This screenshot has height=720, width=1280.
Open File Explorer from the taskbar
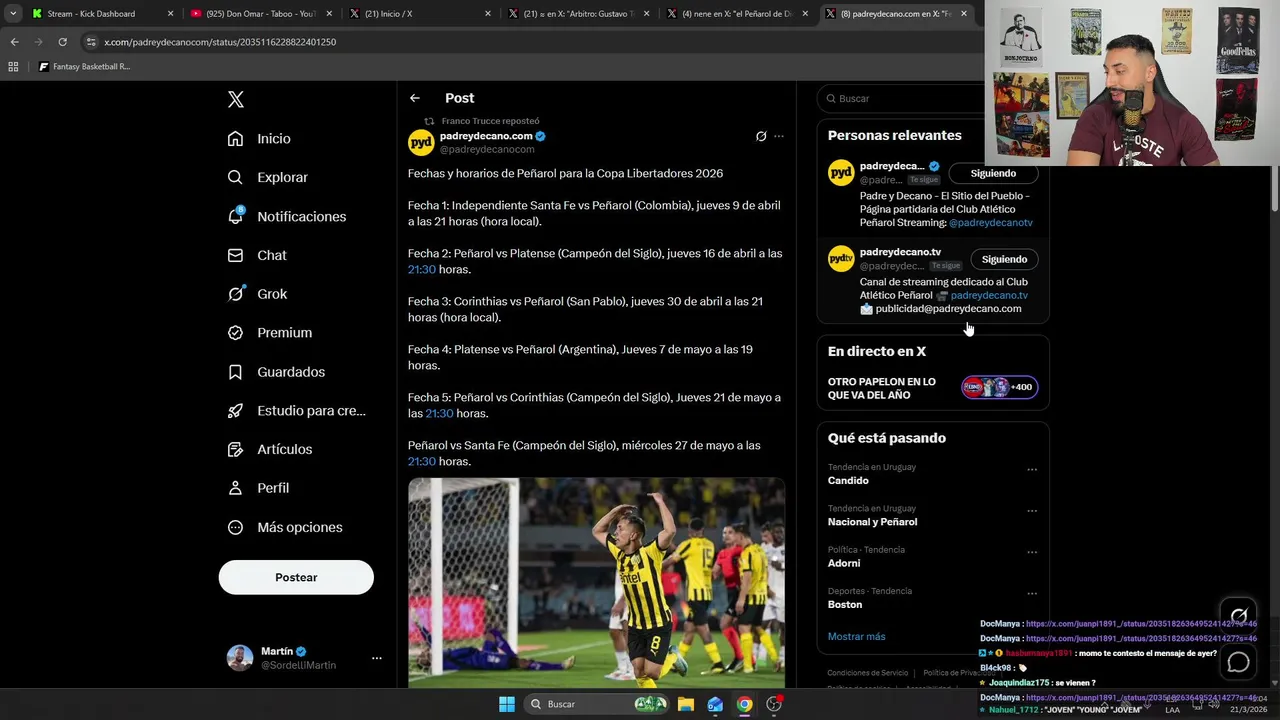(686, 704)
